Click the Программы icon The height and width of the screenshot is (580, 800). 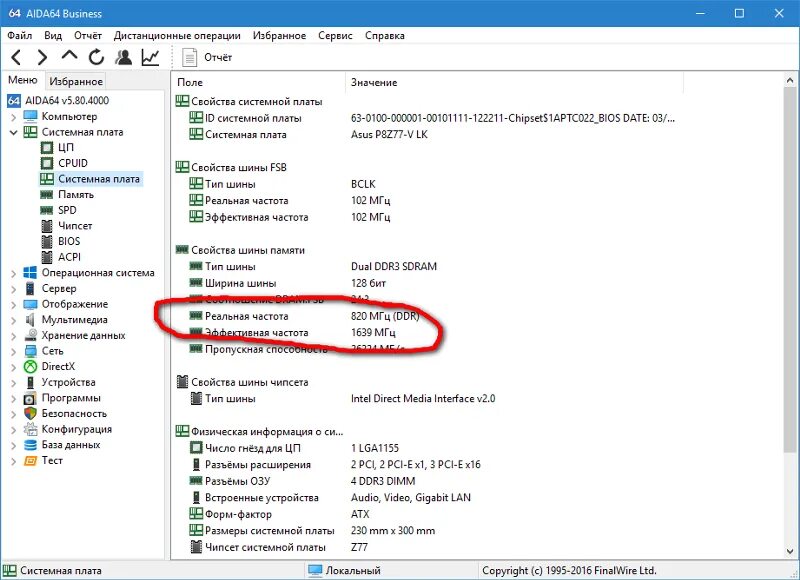30,398
